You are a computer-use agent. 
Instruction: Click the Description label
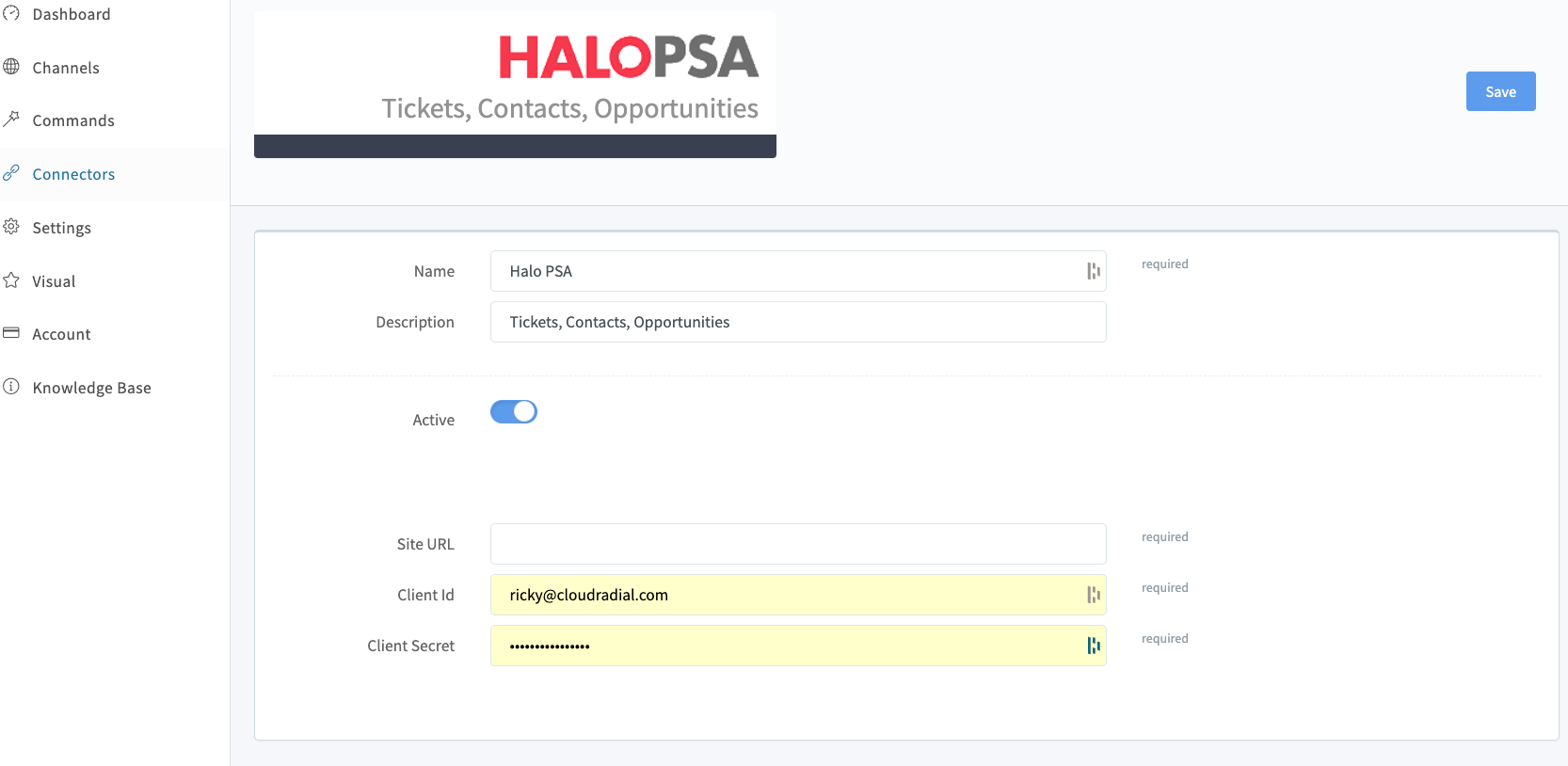[415, 322]
